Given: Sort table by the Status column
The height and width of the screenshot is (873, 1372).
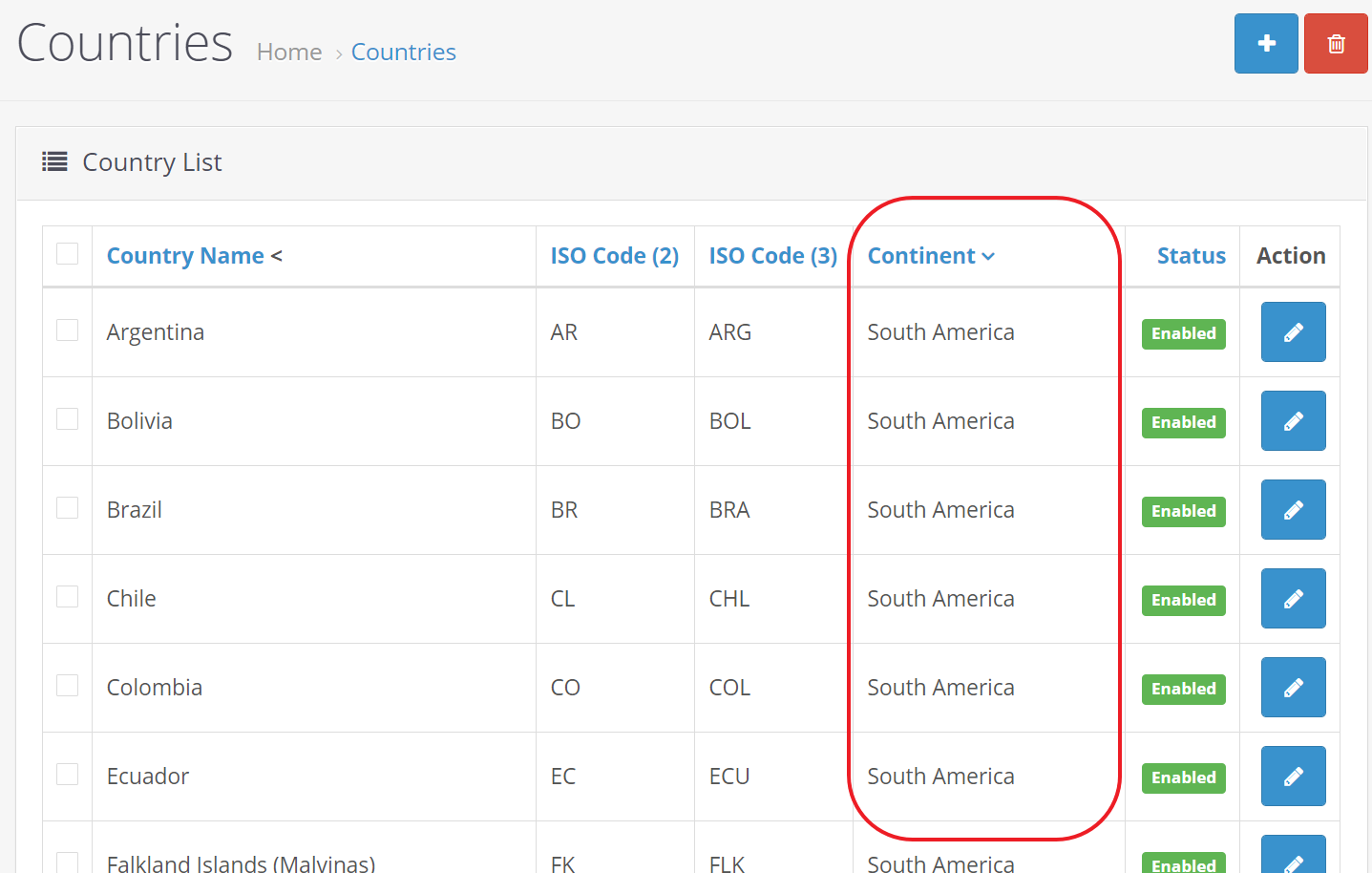Looking at the screenshot, I should click(1191, 256).
